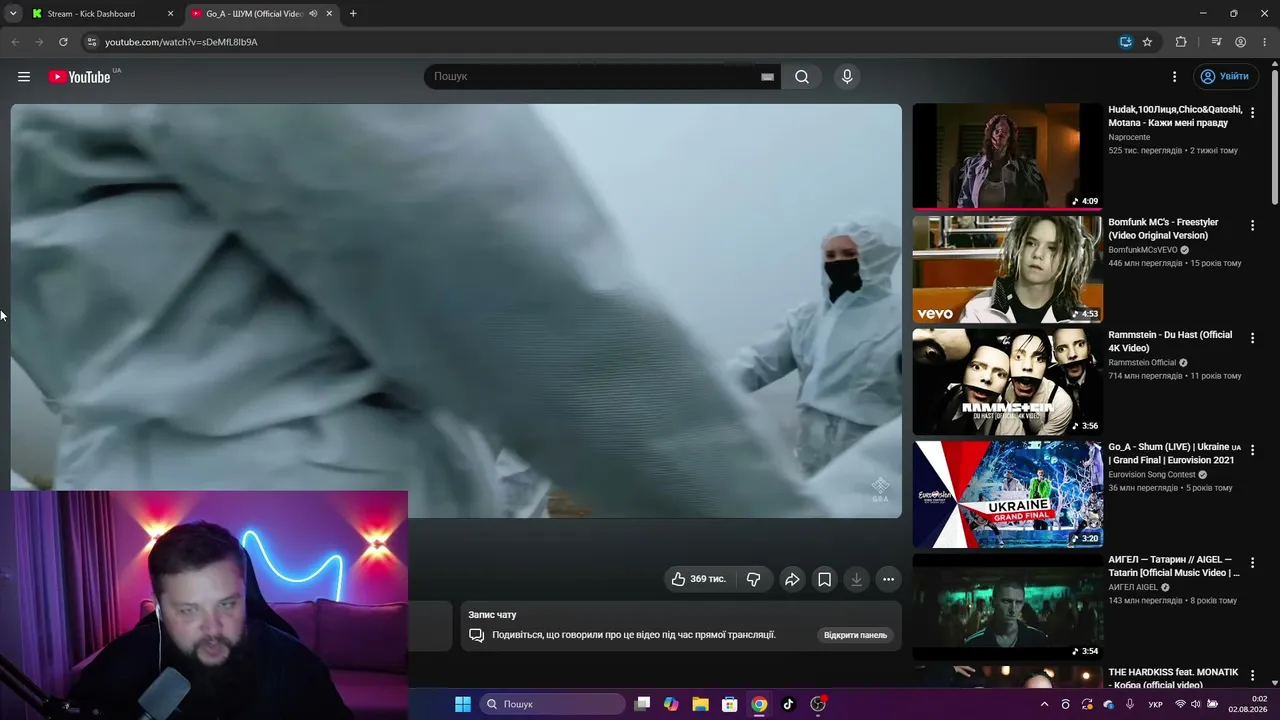
Task: Play the Go_A Shum Eurovision Grand Final thumbnail
Action: 1008,494
